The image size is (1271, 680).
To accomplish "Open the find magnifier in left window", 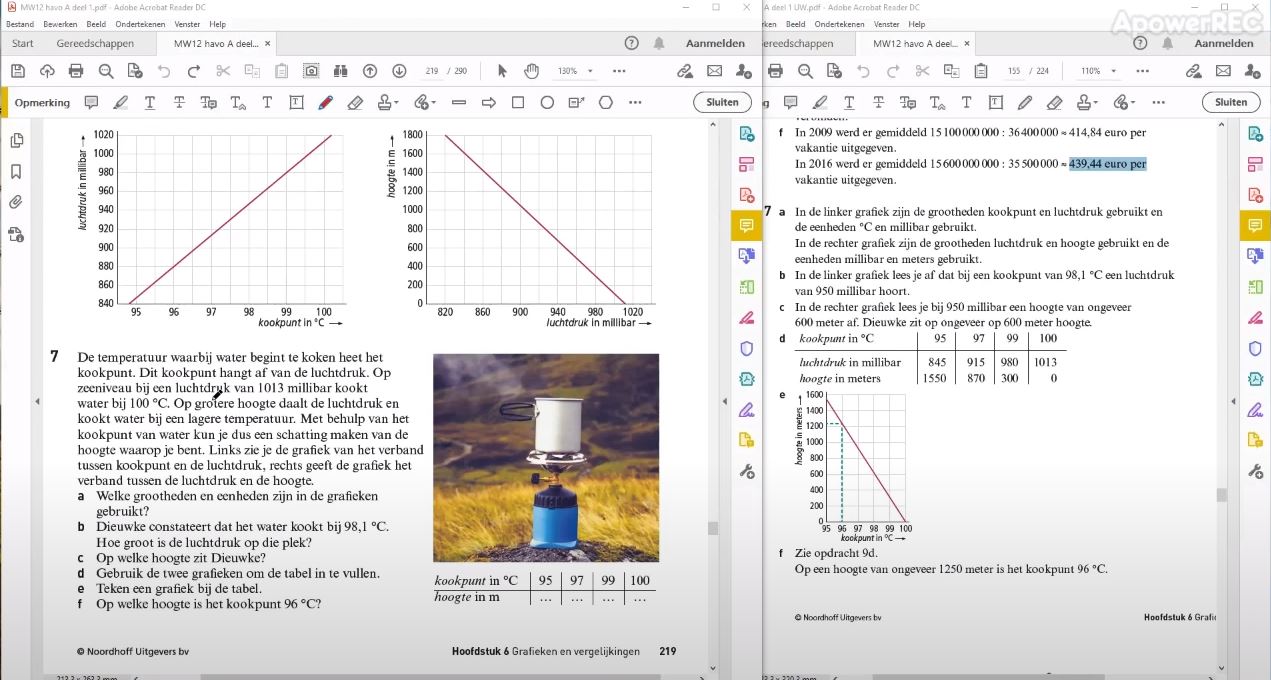I will pyautogui.click(x=106, y=71).
